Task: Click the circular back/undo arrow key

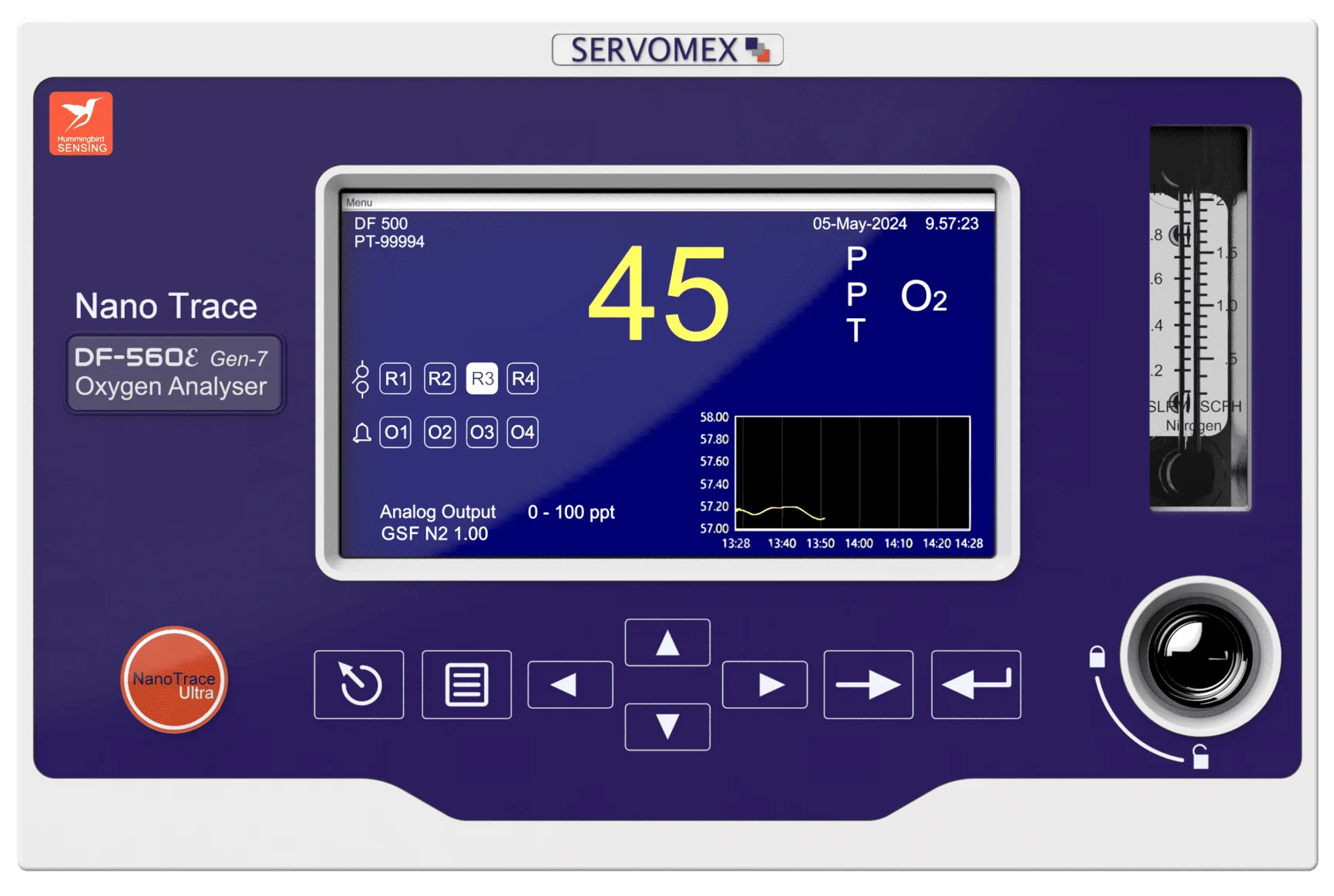Action: coord(359,684)
